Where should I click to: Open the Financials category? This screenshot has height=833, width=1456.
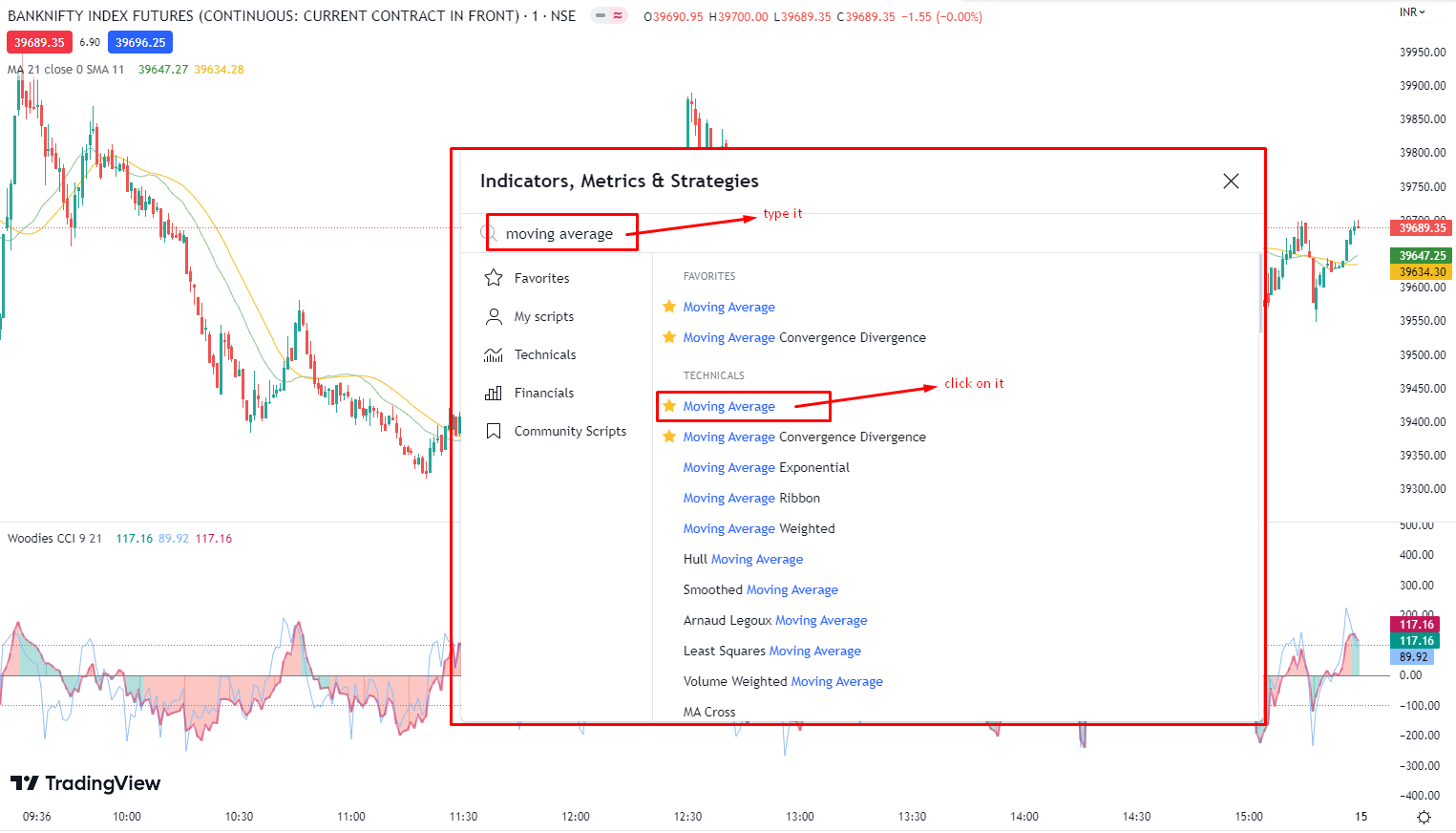(543, 393)
